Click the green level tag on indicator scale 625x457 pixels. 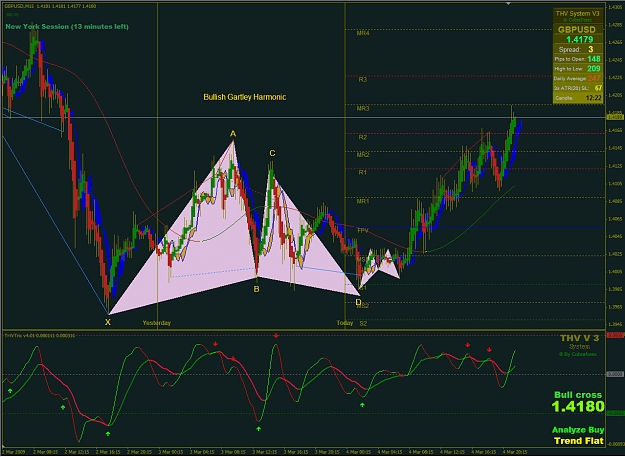[615, 414]
